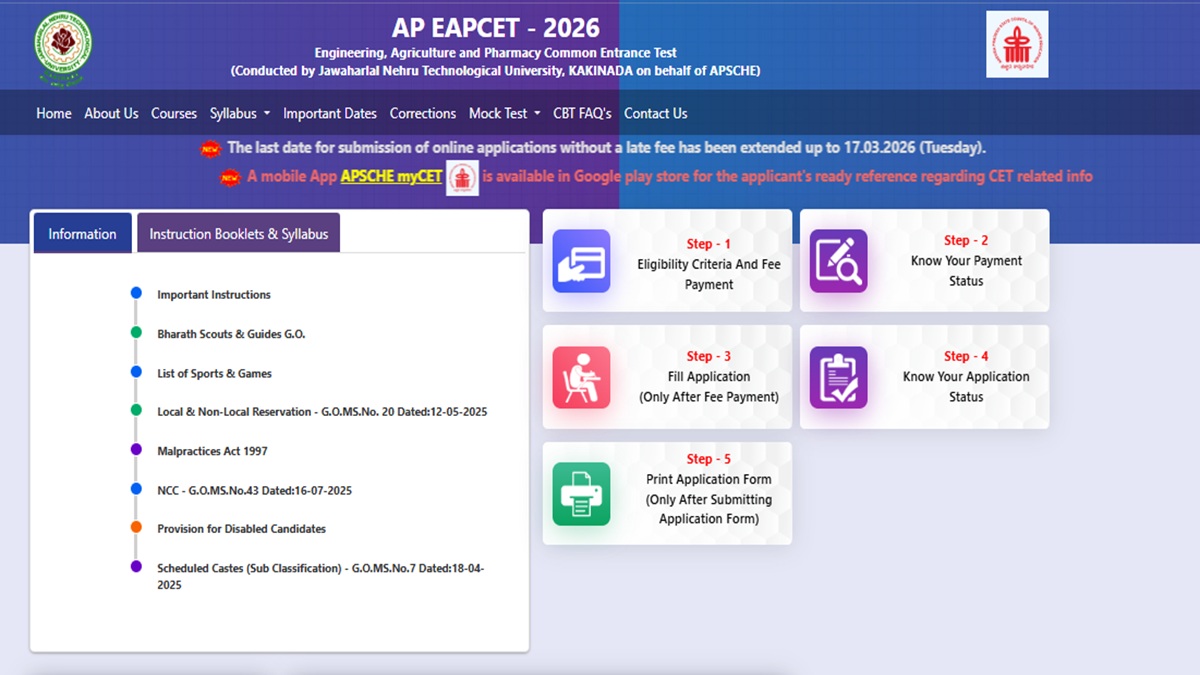This screenshot has width=1200, height=675.
Task: Click the Step 3 fill application desk icon
Action: click(581, 377)
